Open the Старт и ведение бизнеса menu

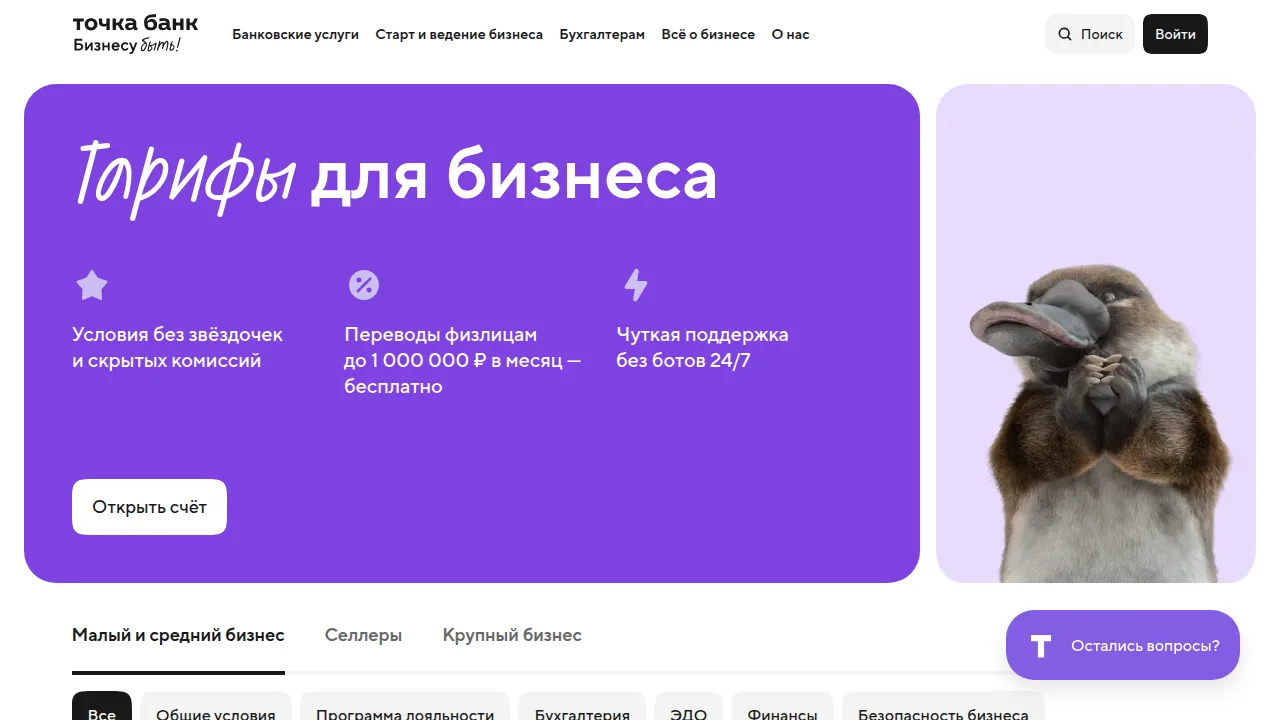459,34
